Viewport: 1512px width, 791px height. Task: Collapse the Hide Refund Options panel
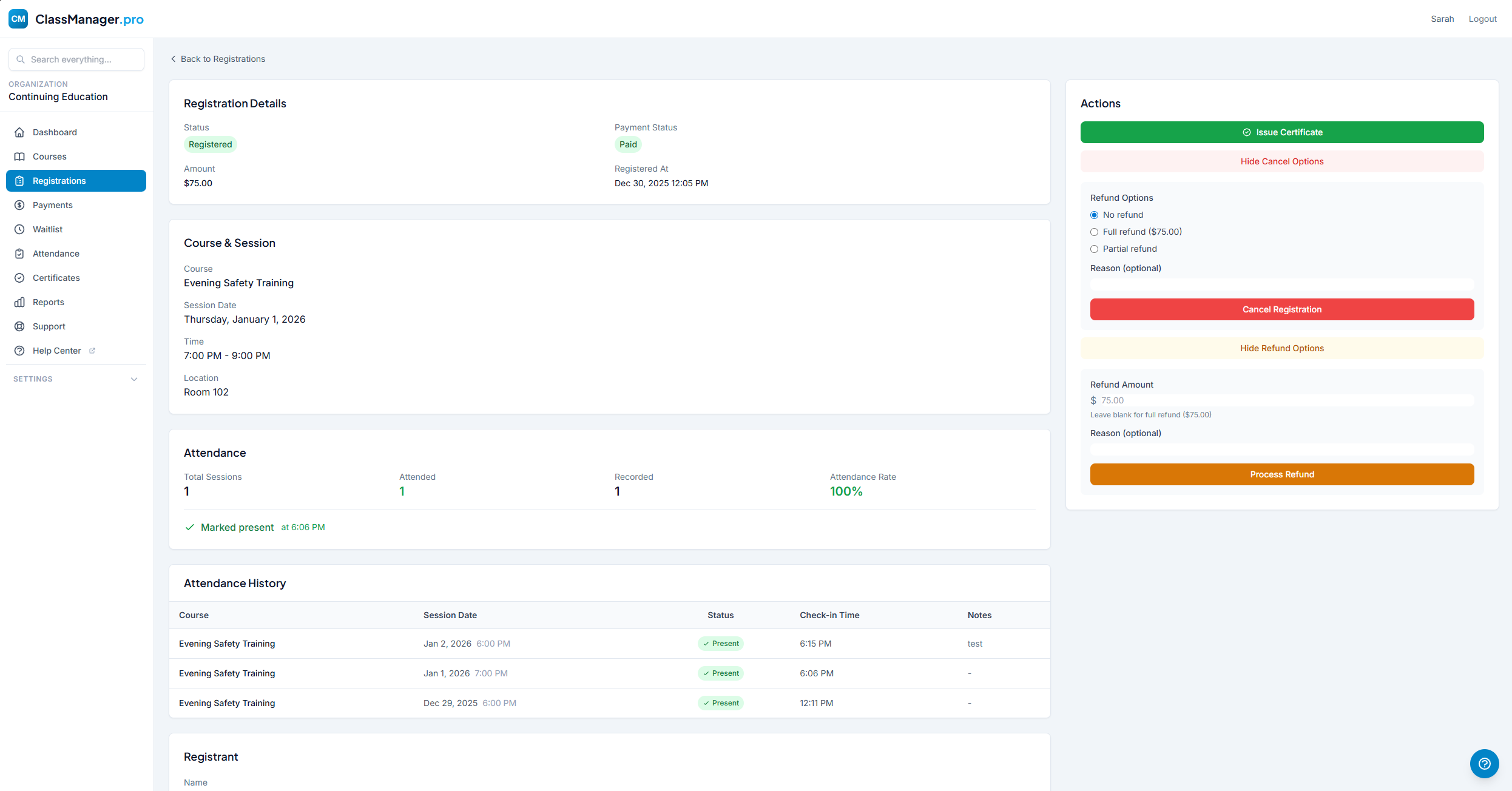click(1281, 348)
